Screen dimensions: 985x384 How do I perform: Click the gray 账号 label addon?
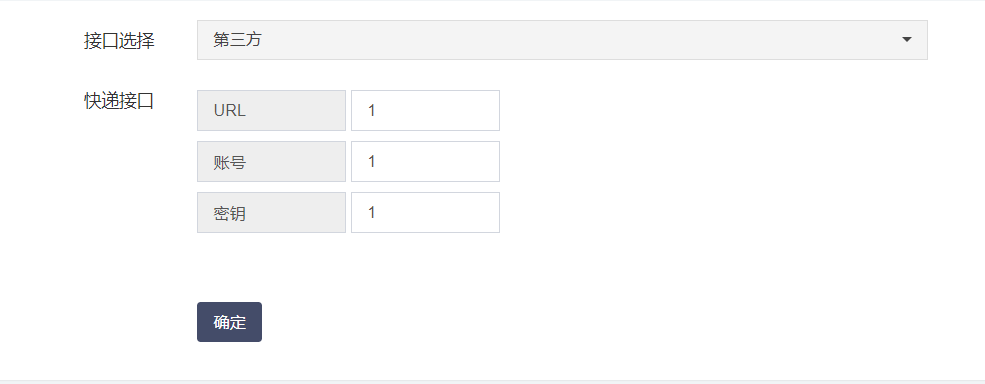point(271,162)
